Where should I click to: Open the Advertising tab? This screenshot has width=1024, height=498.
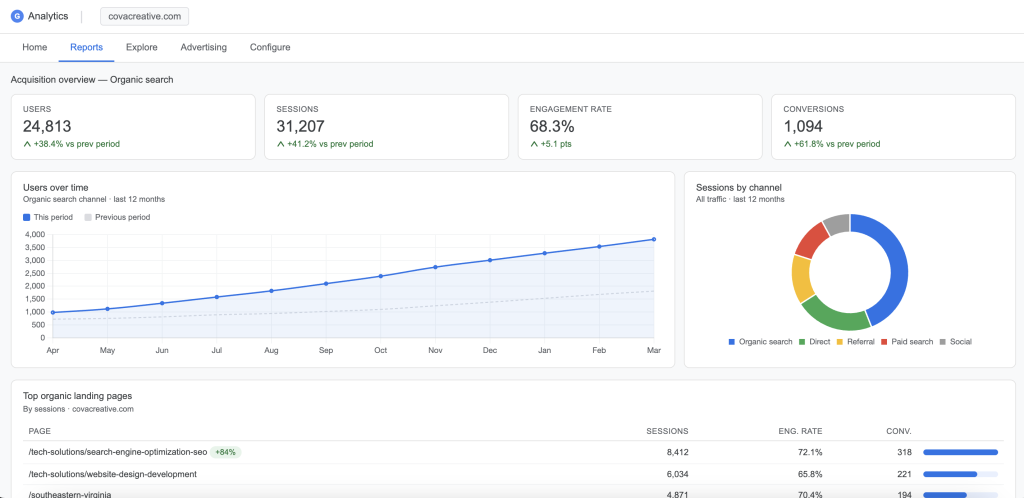click(203, 47)
